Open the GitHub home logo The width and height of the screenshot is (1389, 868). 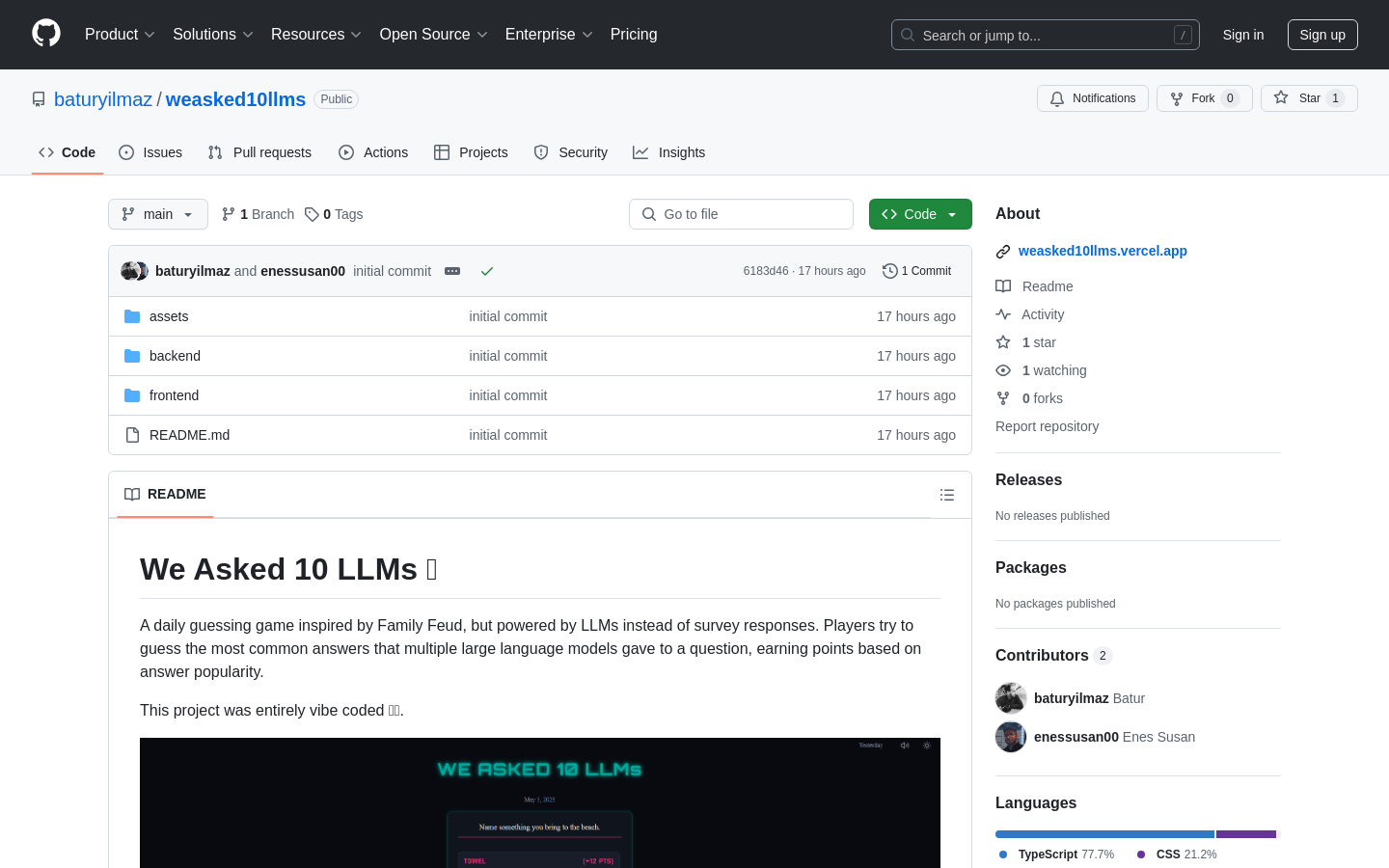(46, 34)
